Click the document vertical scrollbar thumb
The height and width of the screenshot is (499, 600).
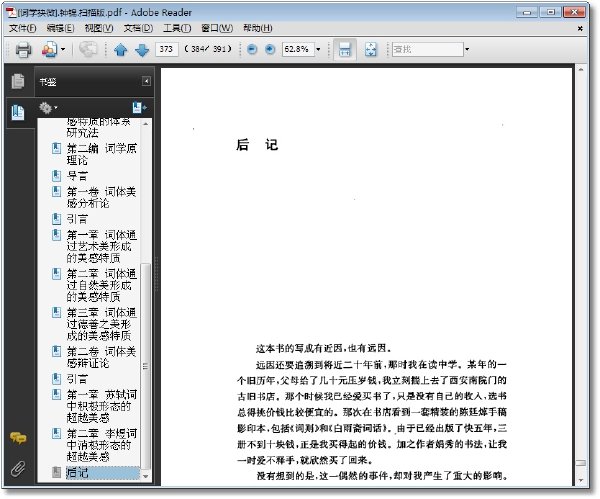(580, 463)
